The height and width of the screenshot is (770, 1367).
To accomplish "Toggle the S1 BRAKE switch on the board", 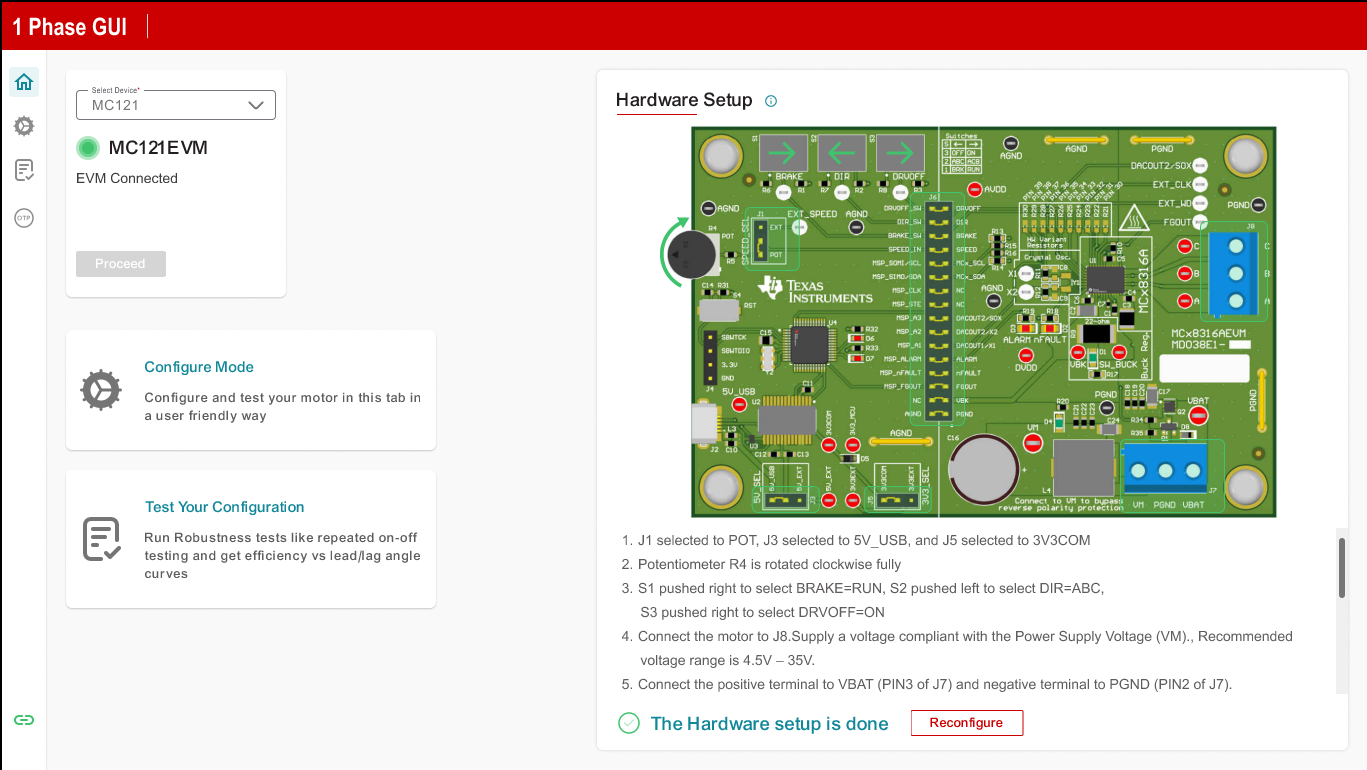I will (x=785, y=154).
